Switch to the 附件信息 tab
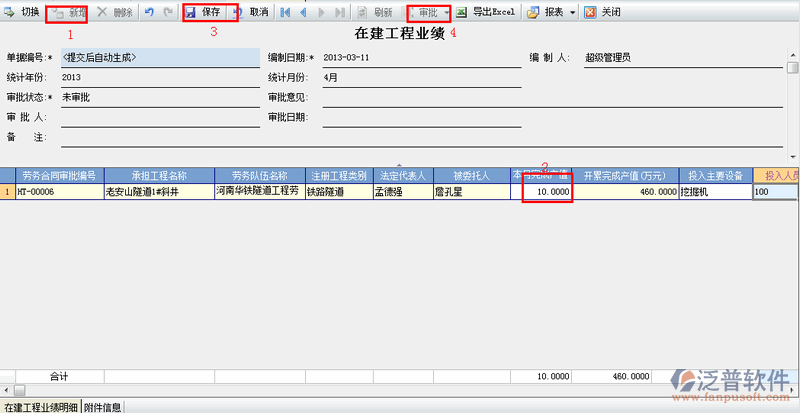 104,407
